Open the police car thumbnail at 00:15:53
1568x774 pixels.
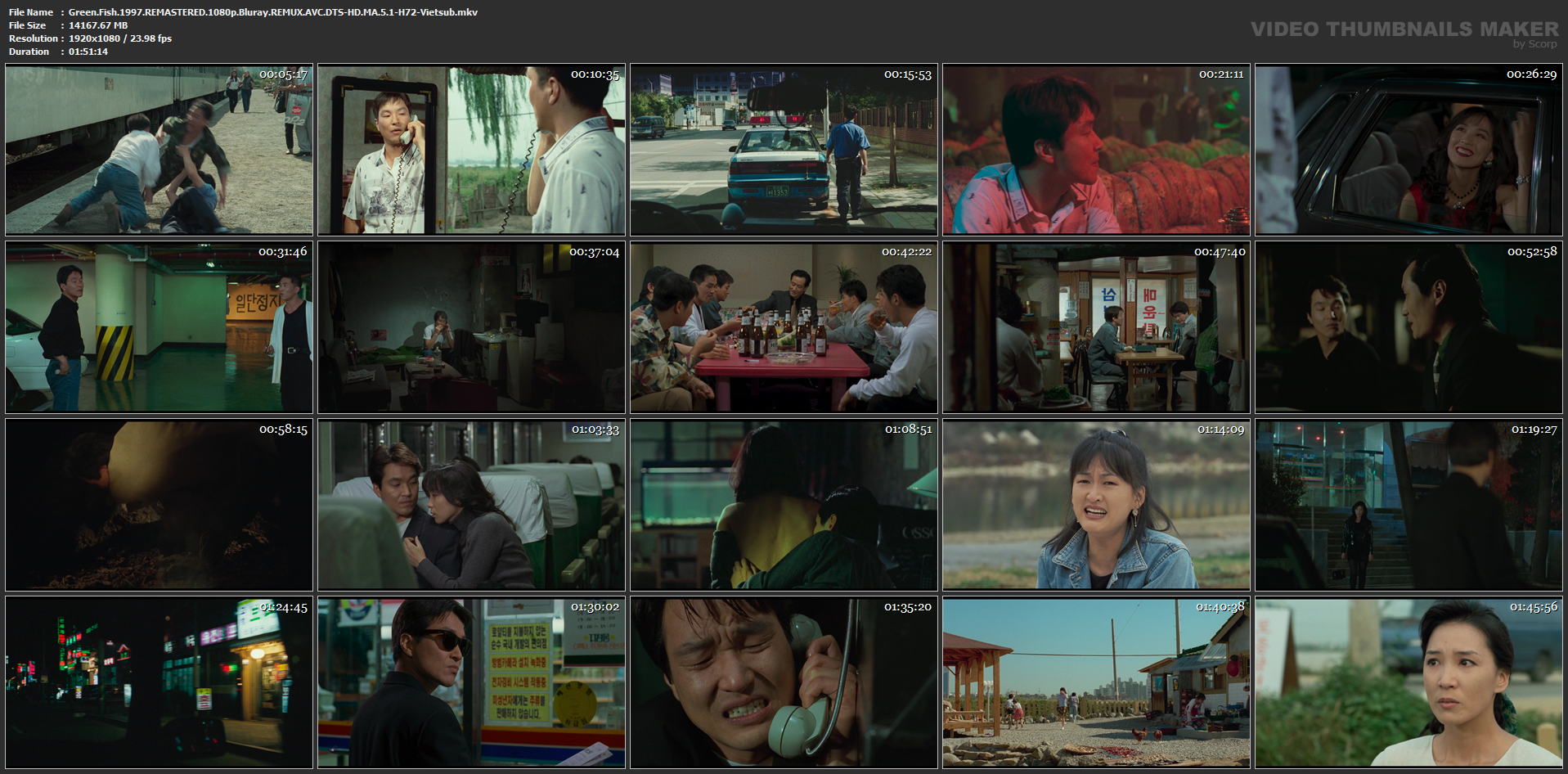coord(784,150)
